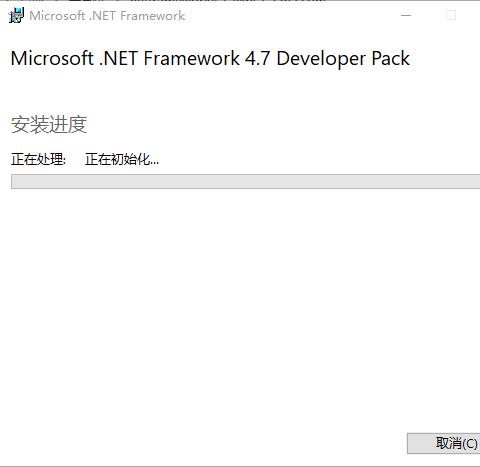480x467 pixels.
Task: Click 'Microsoft' in the title bar caption
Action: click(57, 16)
